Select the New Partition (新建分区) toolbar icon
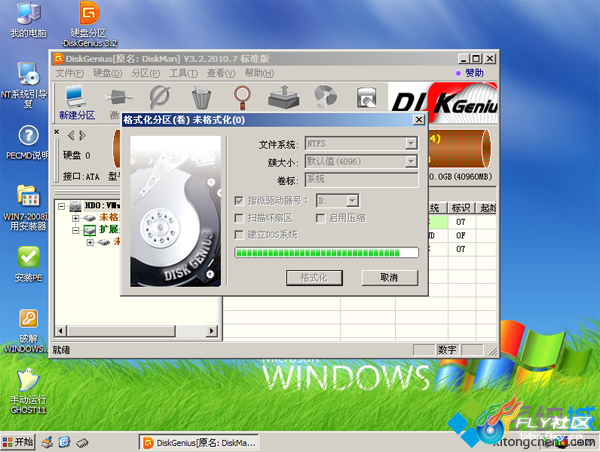This screenshot has height=452, width=600. [77, 103]
